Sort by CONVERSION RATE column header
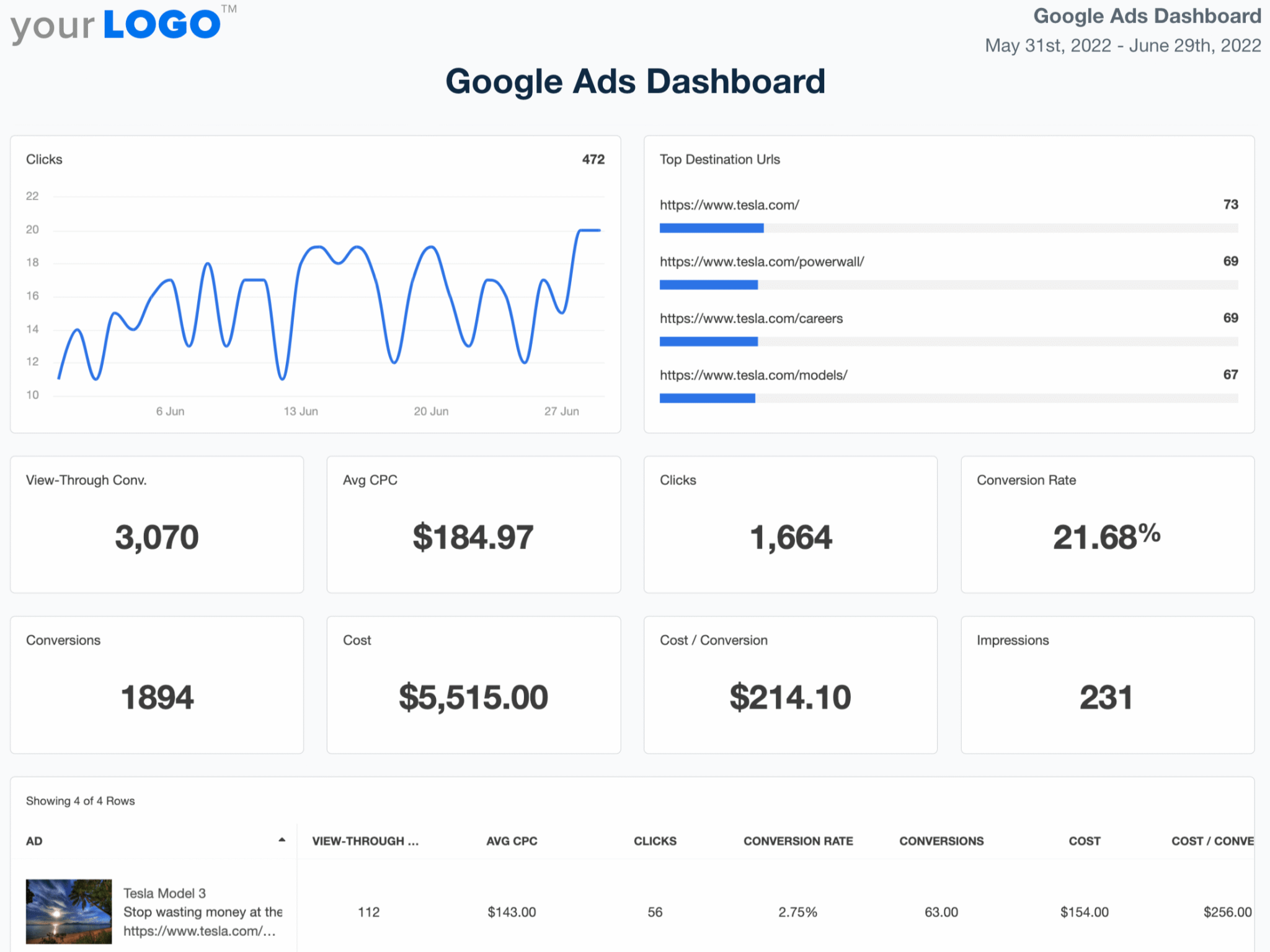 pyautogui.click(x=798, y=841)
